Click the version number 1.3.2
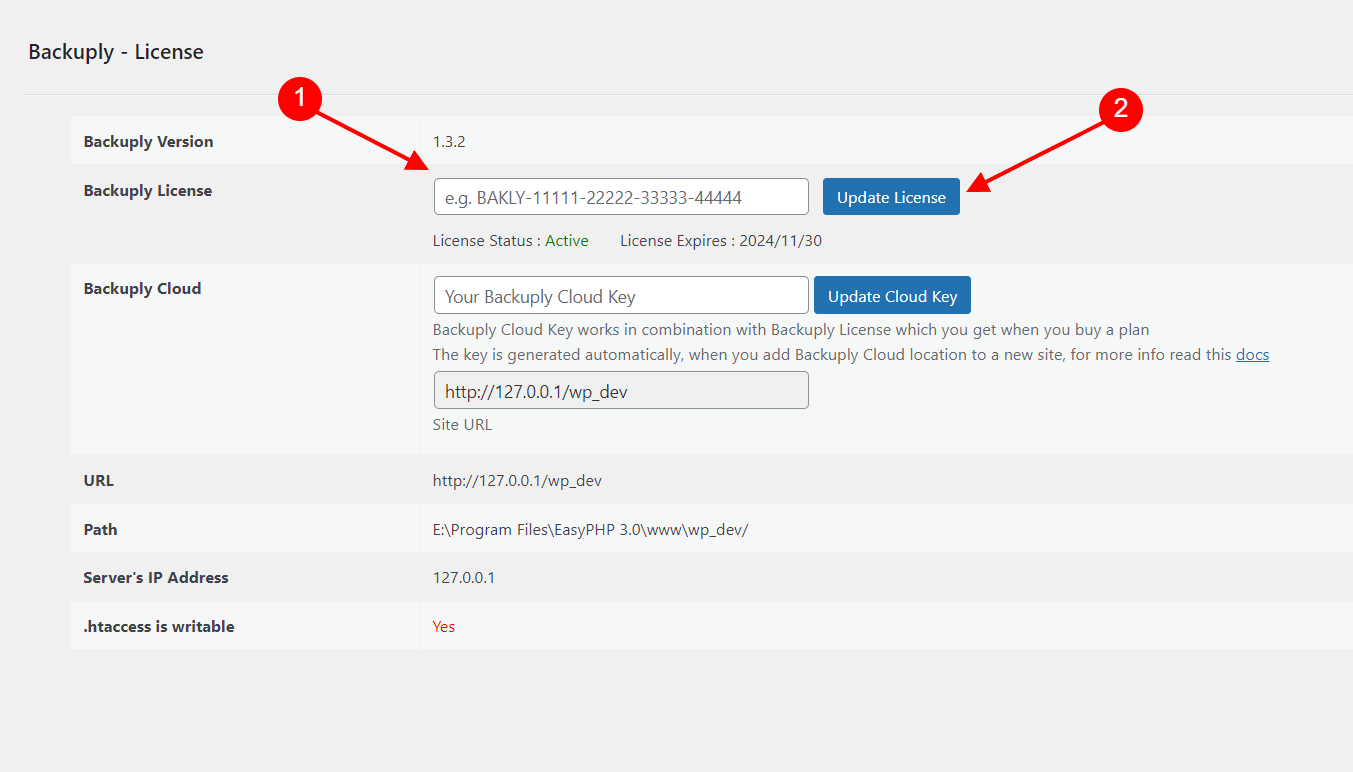This screenshot has width=1353, height=772. pos(450,141)
